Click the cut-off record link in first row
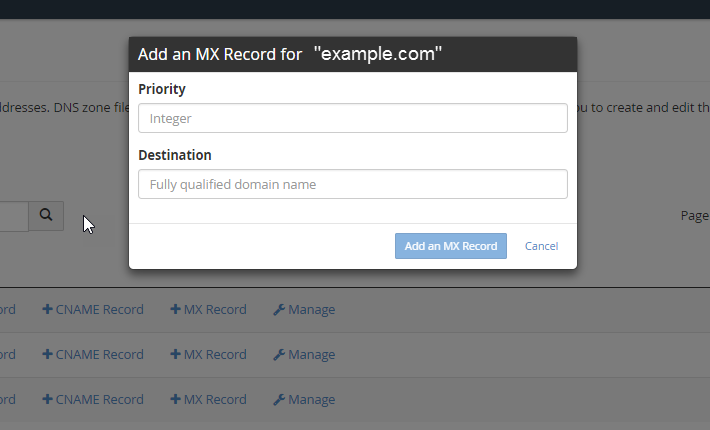Screen dimensions: 710x430 7,310
